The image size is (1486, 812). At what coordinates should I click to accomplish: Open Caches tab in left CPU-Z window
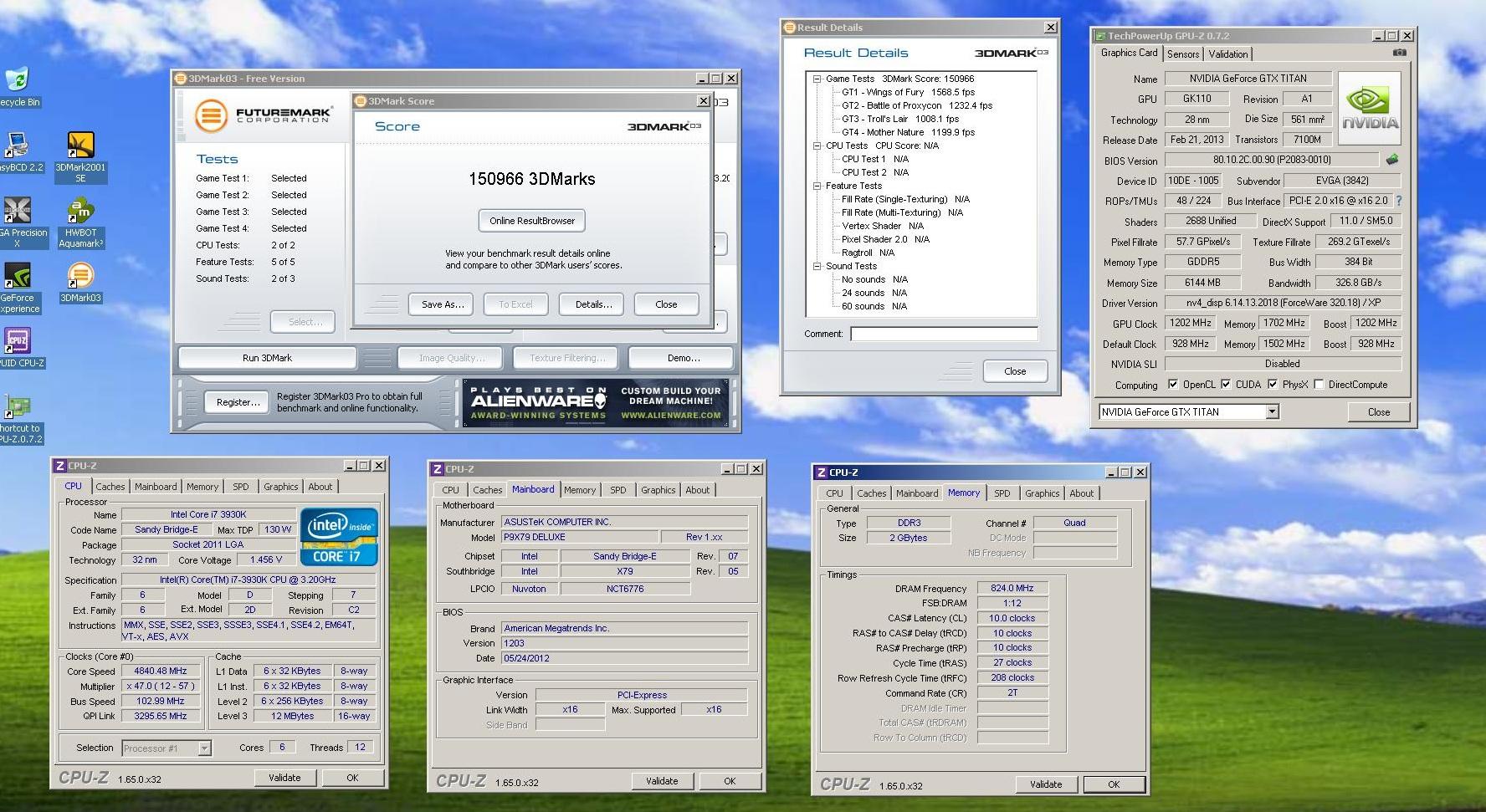click(110, 487)
